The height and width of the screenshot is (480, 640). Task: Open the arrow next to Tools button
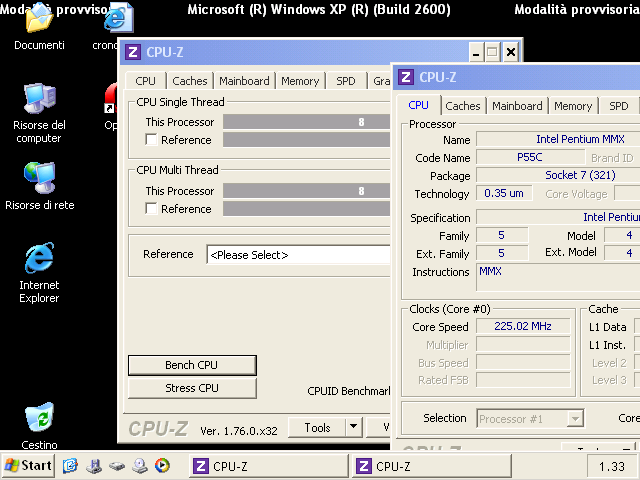click(x=353, y=428)
